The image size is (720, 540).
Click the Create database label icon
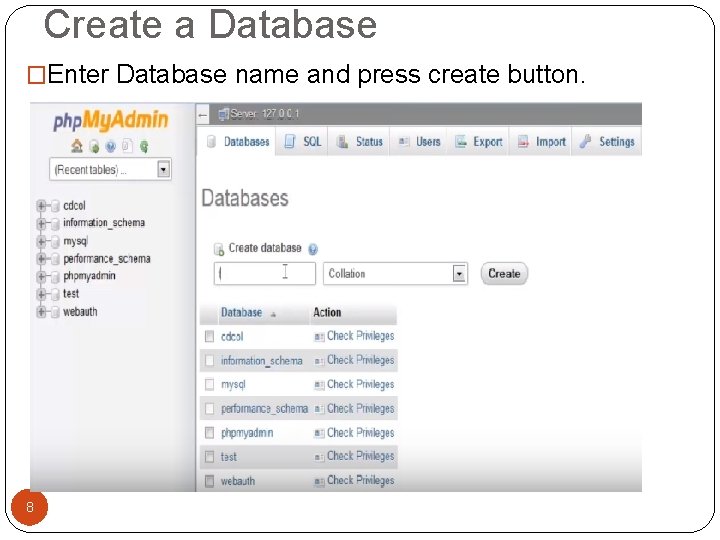pyautogui.click(x=219, y=249)
